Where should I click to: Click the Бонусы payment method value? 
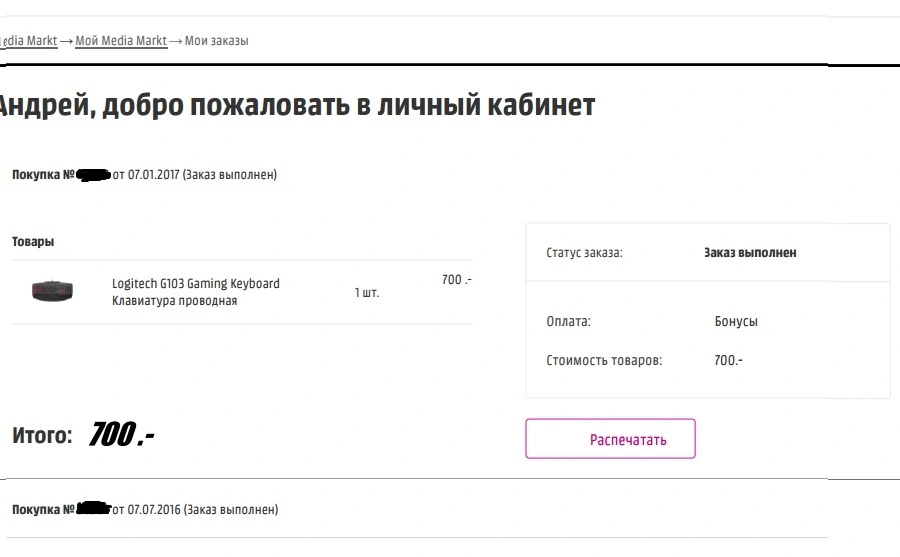pos(736,321)
